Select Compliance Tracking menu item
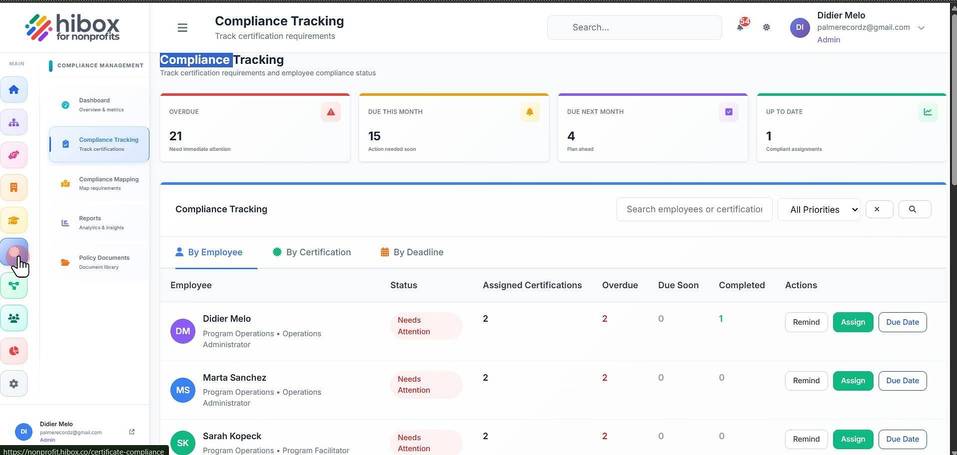This screenshot has width=957, height=455. 99,144
